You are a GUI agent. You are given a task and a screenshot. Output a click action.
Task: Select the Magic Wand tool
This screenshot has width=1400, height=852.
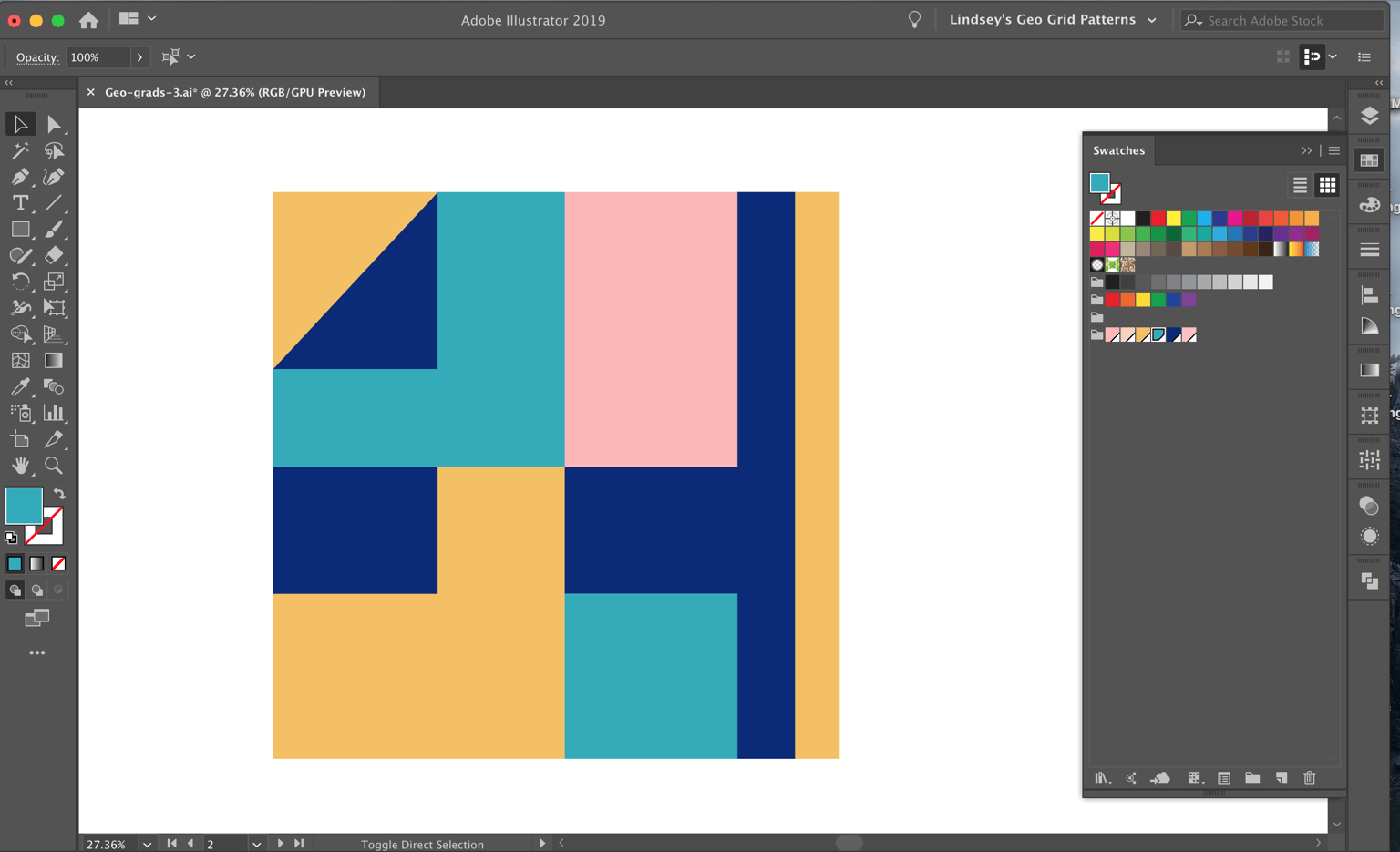(20, 150)
